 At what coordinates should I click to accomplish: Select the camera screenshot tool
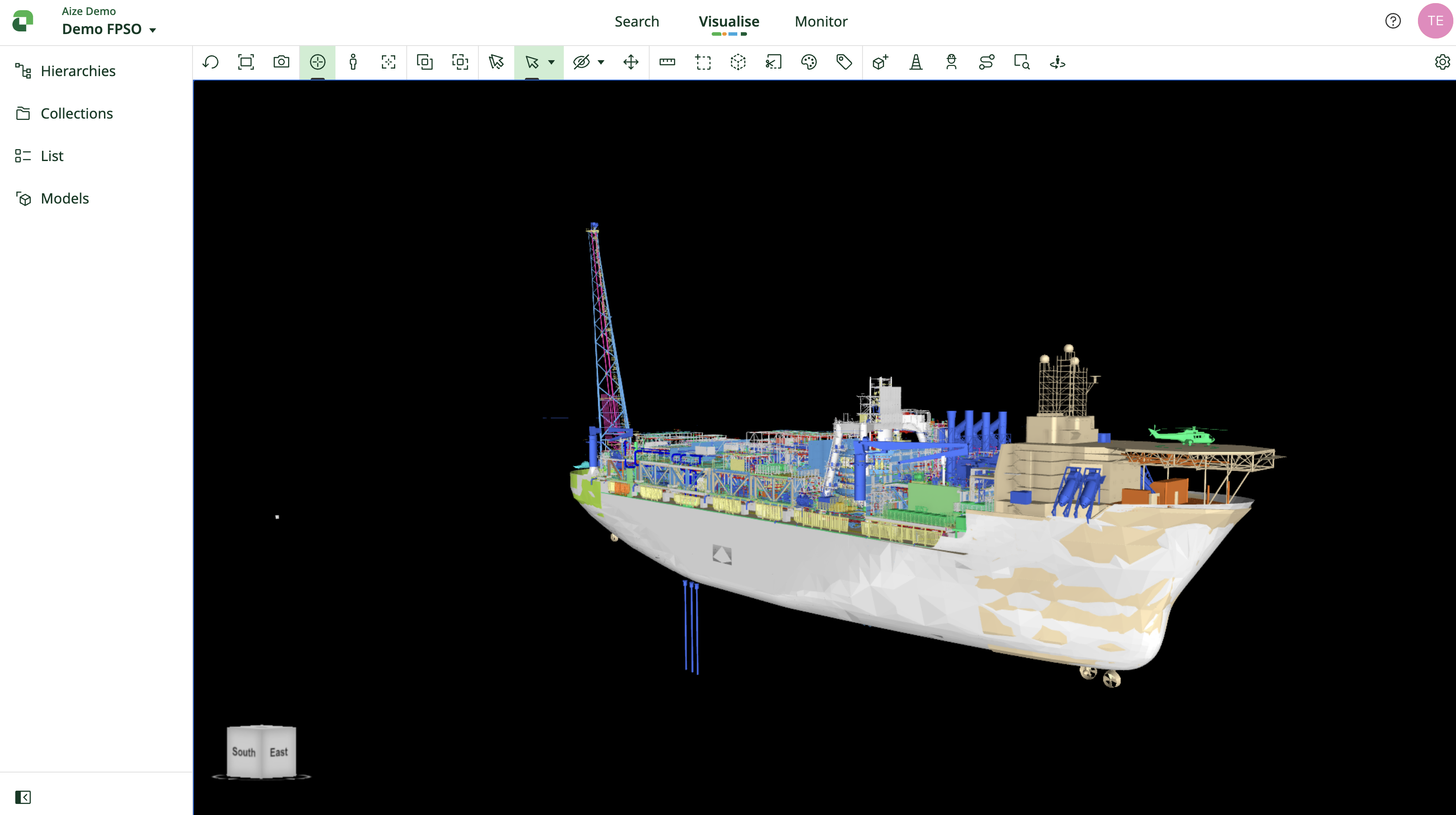coord(281,62)
